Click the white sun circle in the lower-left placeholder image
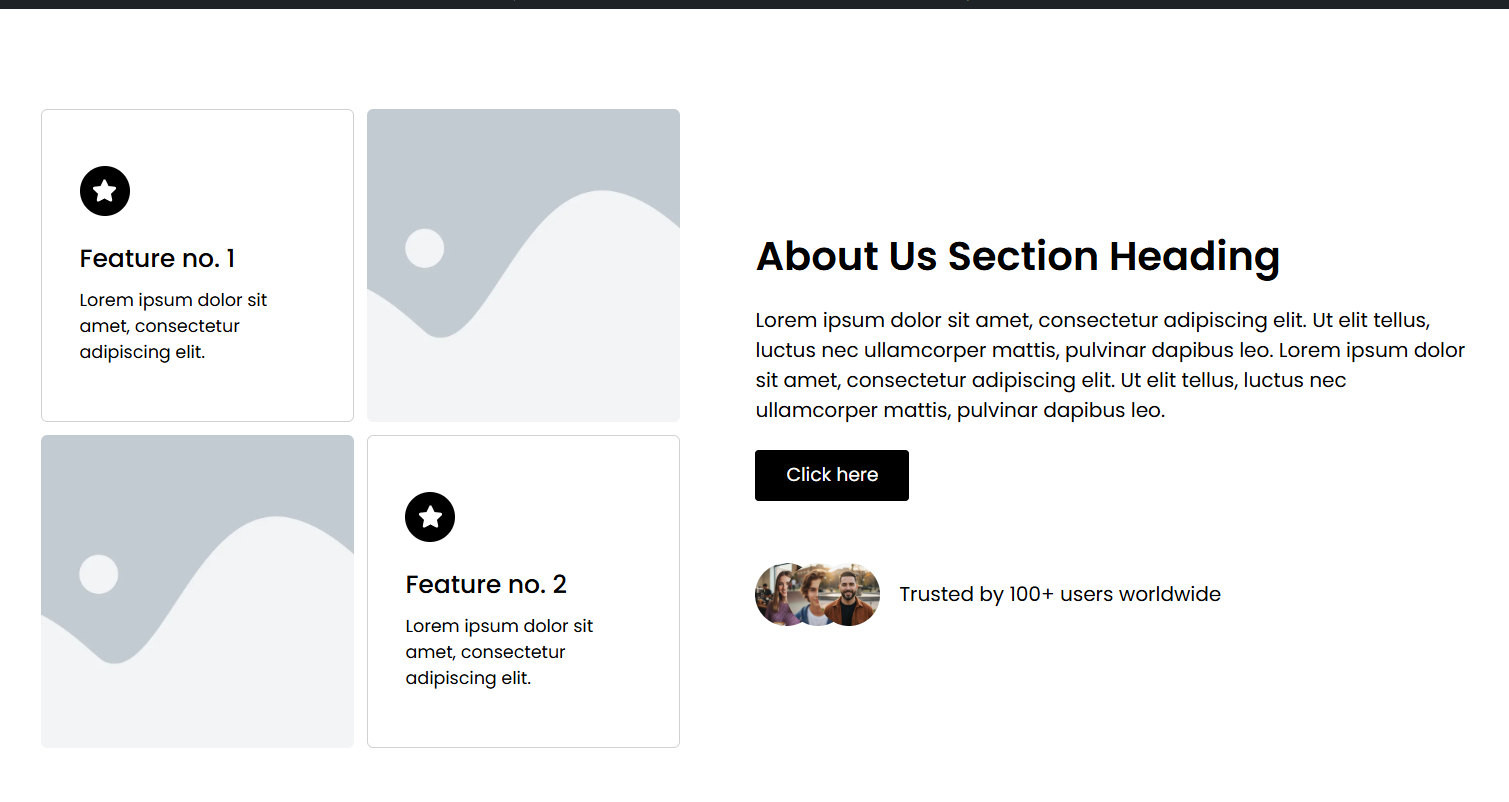This screenshot has width=1509, height=802. [x=99, y=574]
